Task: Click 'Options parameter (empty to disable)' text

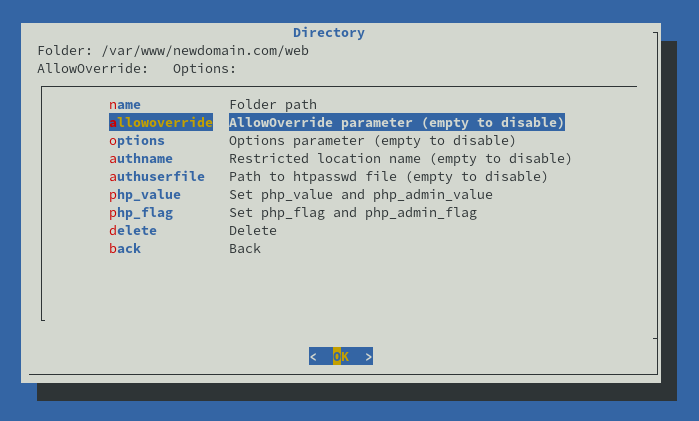Action: pyautogui.click(x=372, y=140)
